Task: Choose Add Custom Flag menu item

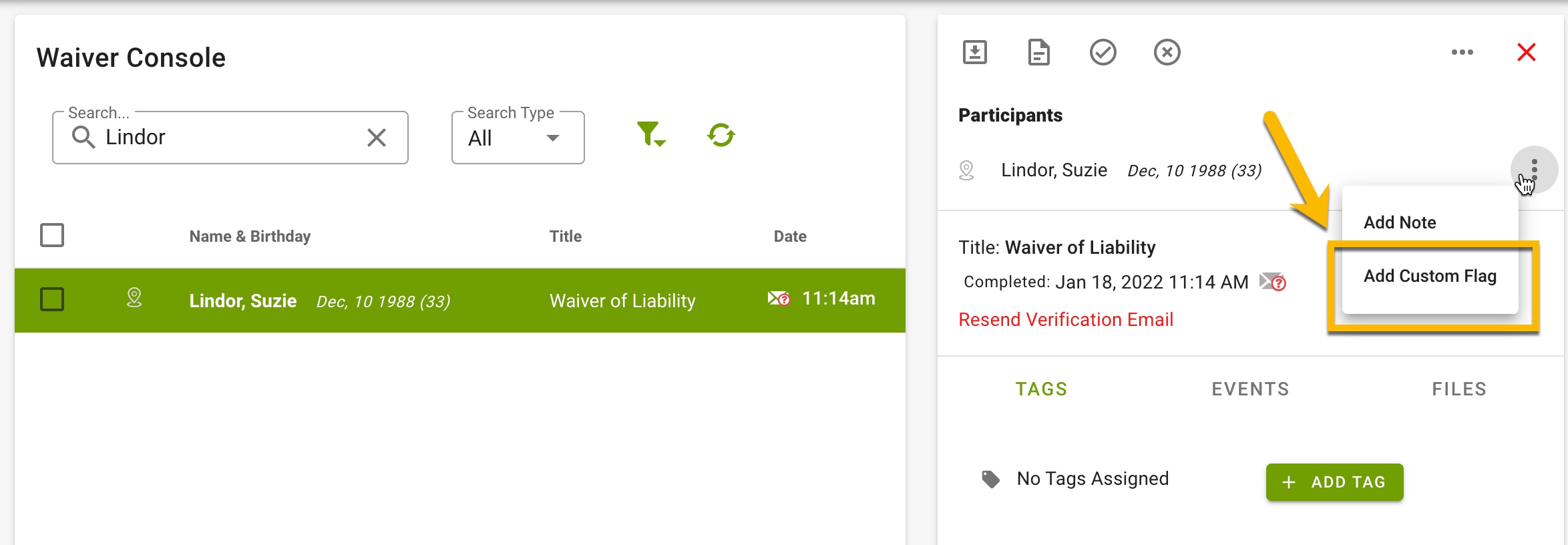Action: 1430,276
